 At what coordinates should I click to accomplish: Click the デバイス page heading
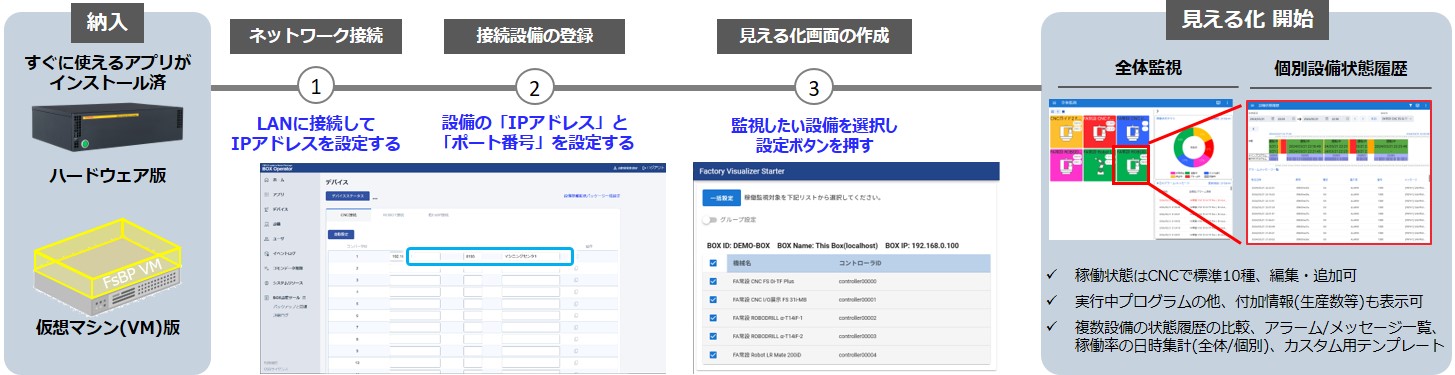pyautogui.click(x=337, y=181)
